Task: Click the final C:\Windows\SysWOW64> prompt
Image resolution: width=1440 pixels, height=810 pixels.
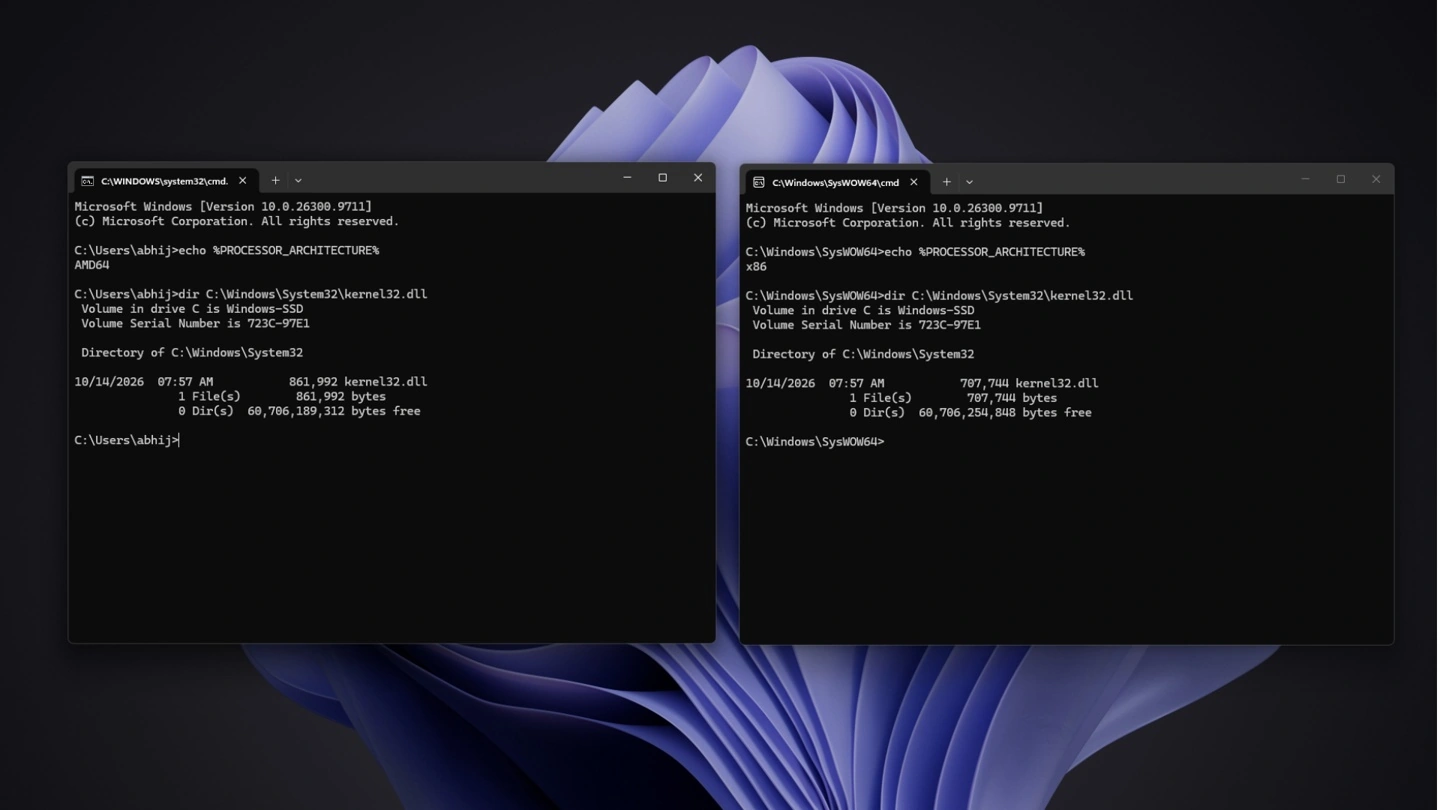Action: point(815,441)
